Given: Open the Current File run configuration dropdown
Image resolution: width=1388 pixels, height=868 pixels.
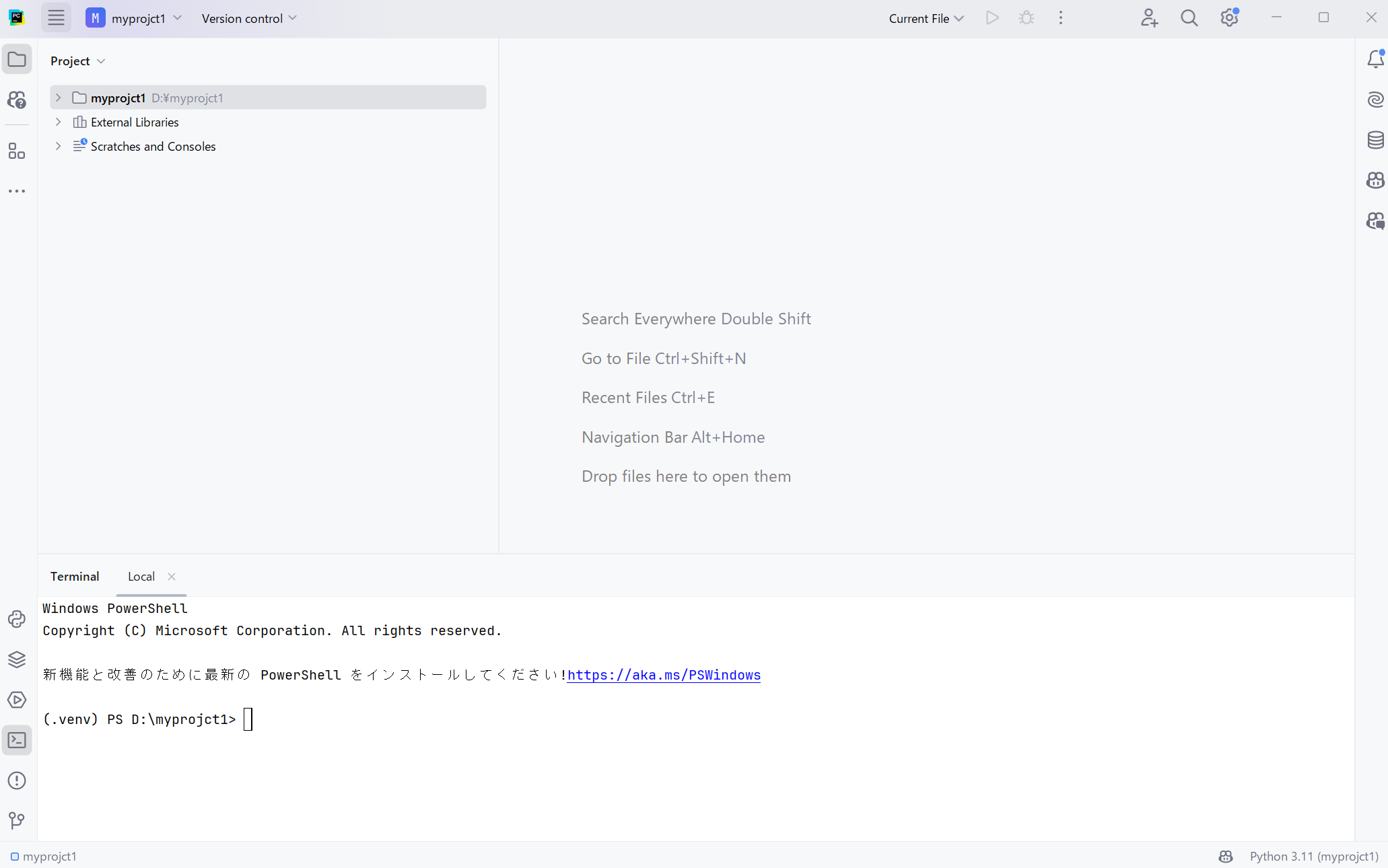Looking at the screenshot, I should tap(926, 18).
